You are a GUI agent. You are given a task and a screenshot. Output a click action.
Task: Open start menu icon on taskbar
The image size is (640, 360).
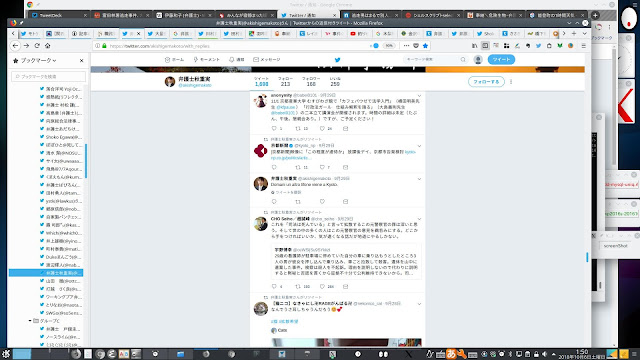click(6, 353)
